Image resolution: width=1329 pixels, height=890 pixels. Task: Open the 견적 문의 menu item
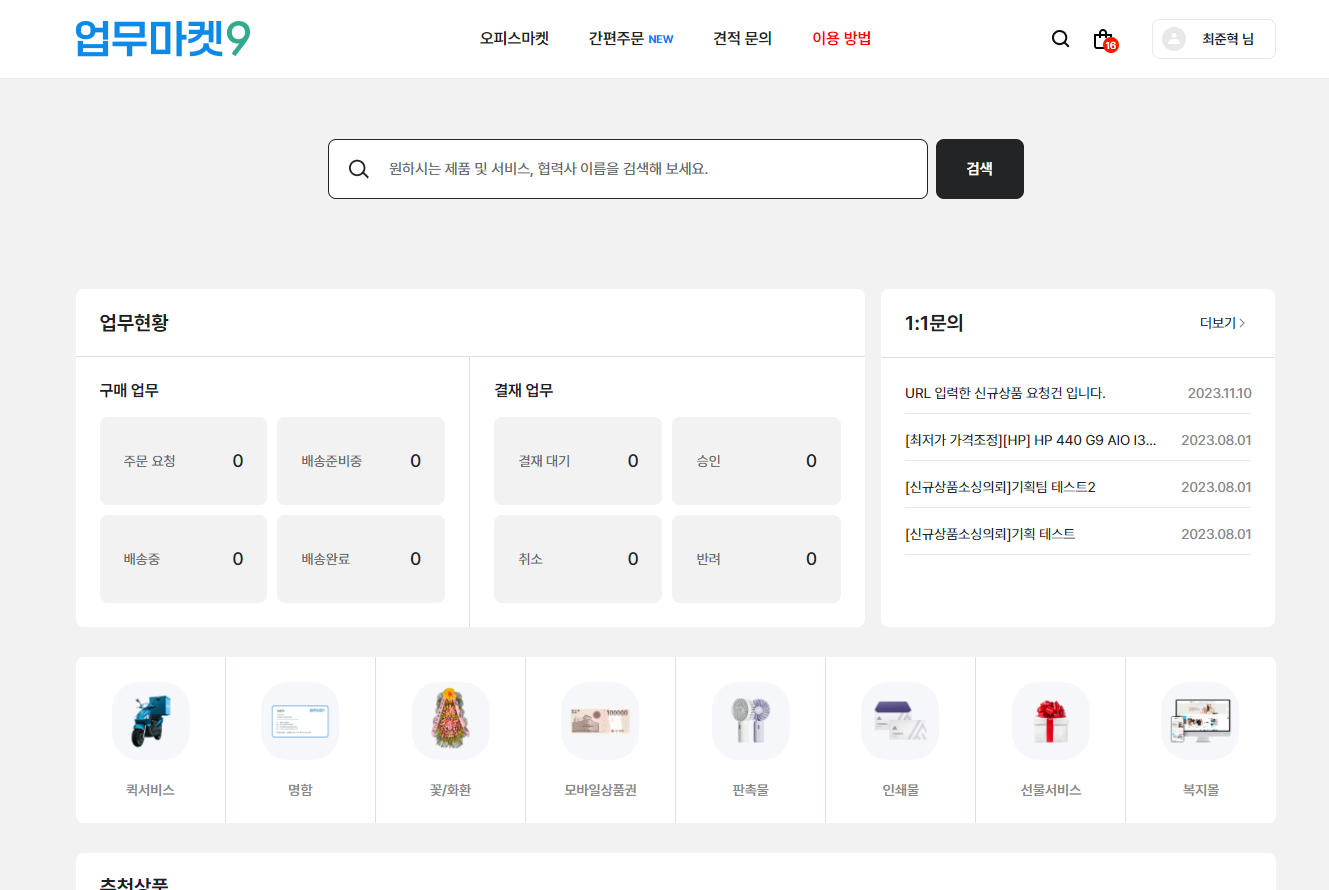742,39
